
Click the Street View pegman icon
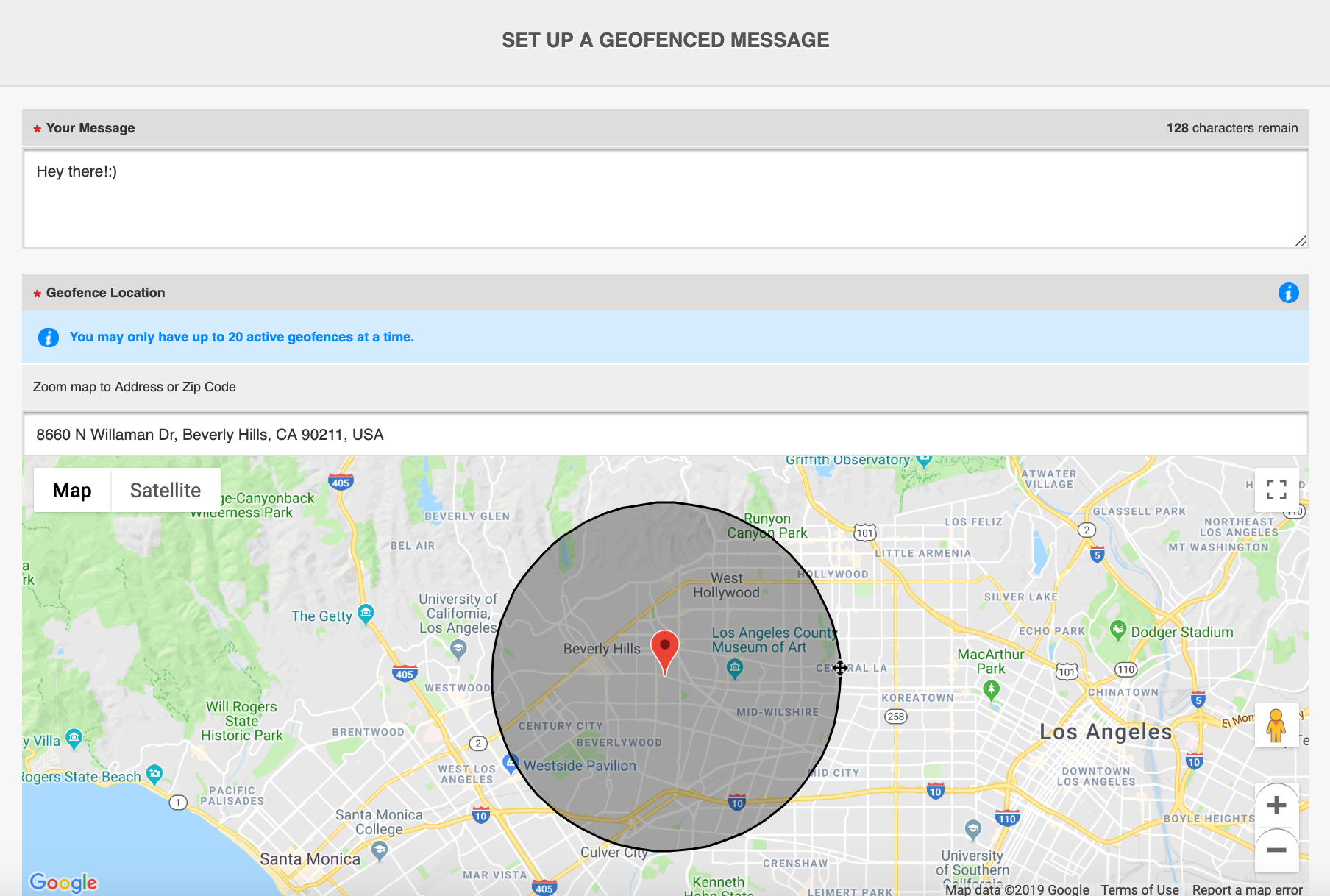[x=1276, y=726]
